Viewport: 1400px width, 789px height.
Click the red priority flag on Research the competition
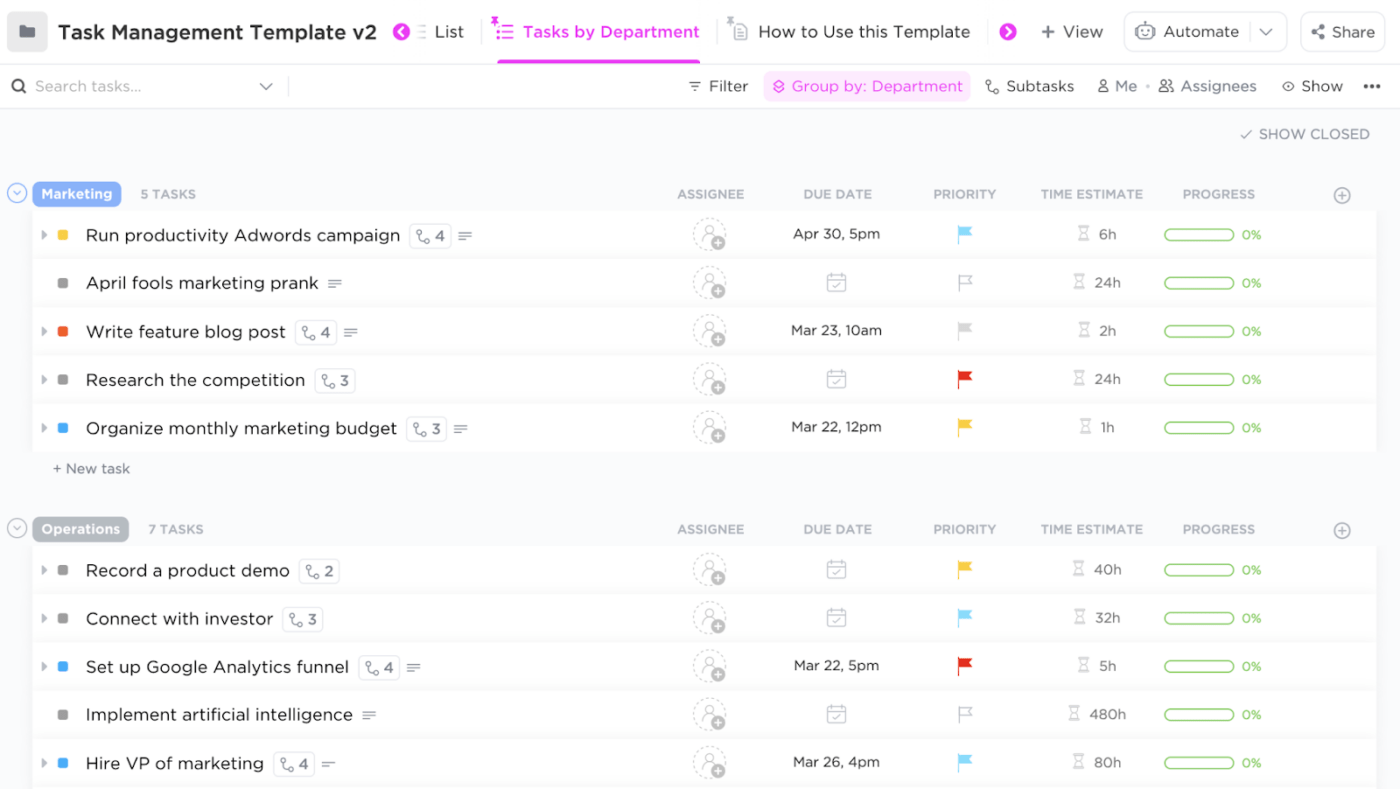click(x=965, y=379)
